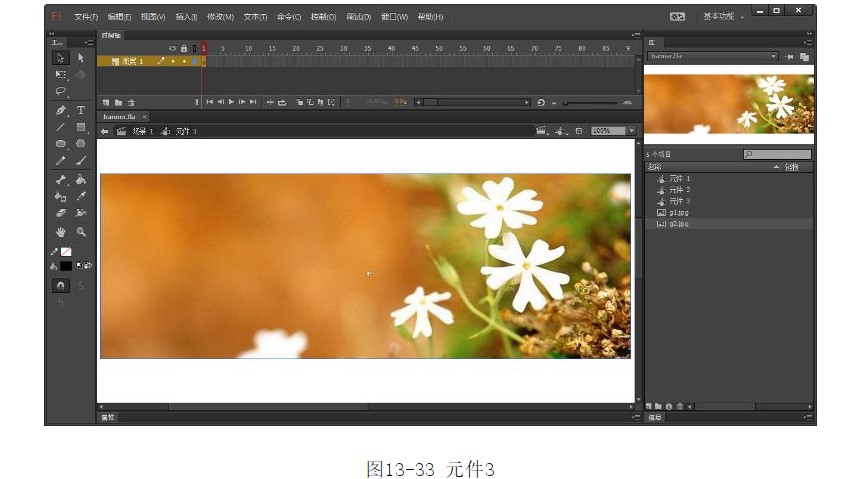The image size is (858, 479).
Task: Select the Text tool in the toolbox
Action: (x=81, y=110)
